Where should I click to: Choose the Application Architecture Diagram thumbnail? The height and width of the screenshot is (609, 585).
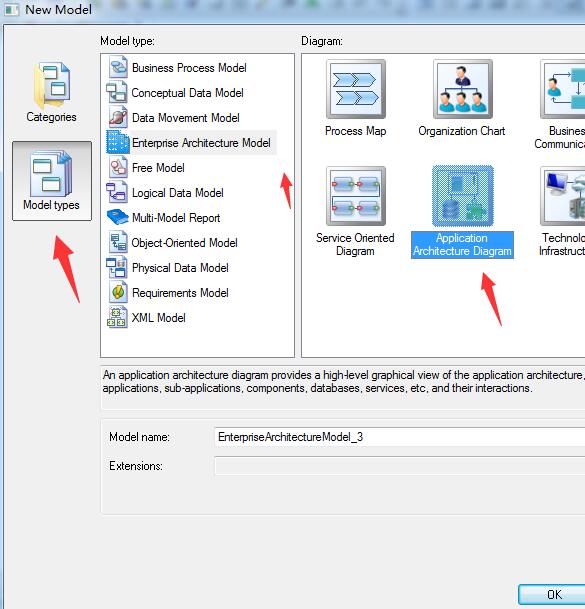(463, 196)
